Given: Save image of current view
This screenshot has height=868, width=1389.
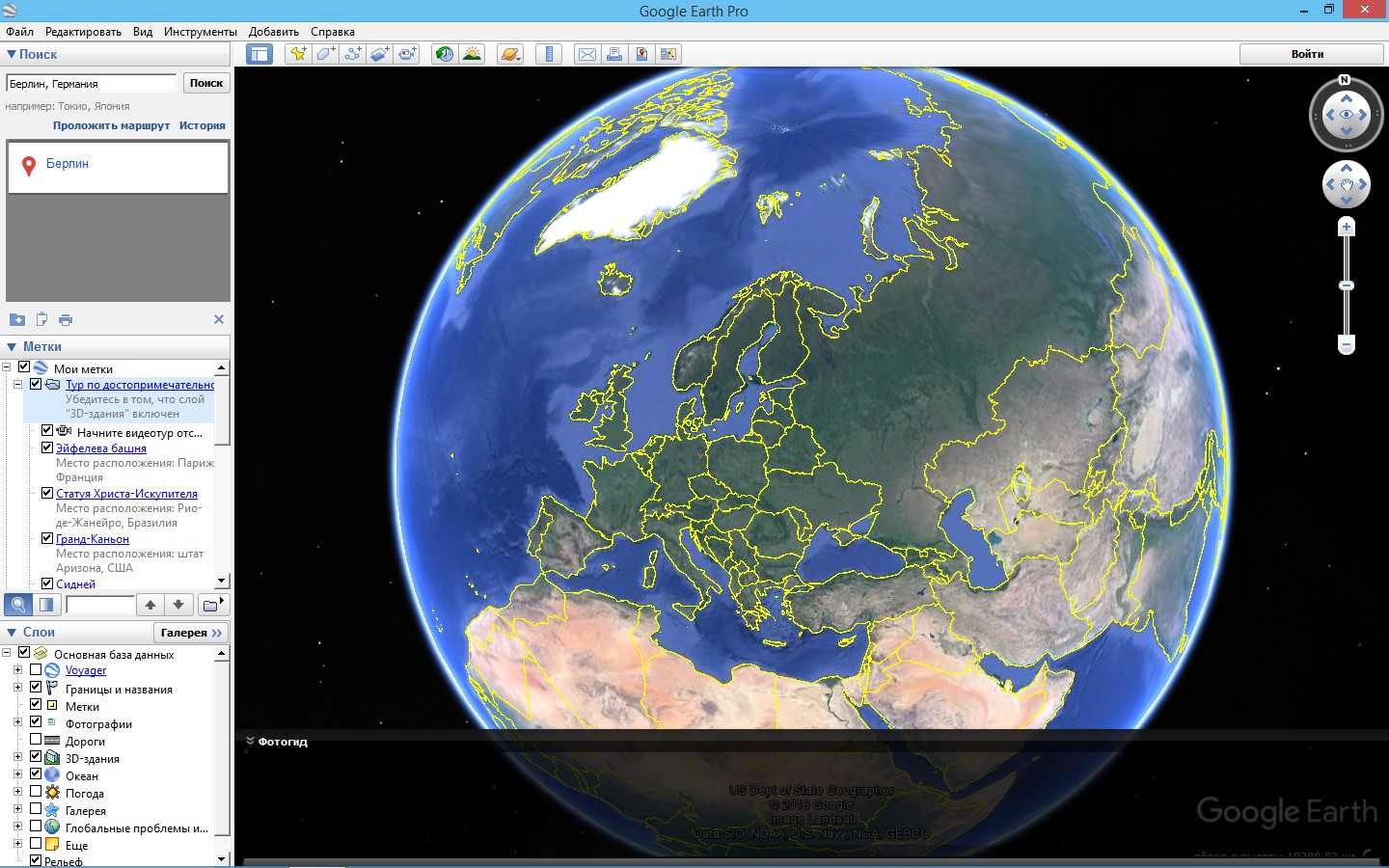Looking at the screenshot, I should [x=640, y=54].
